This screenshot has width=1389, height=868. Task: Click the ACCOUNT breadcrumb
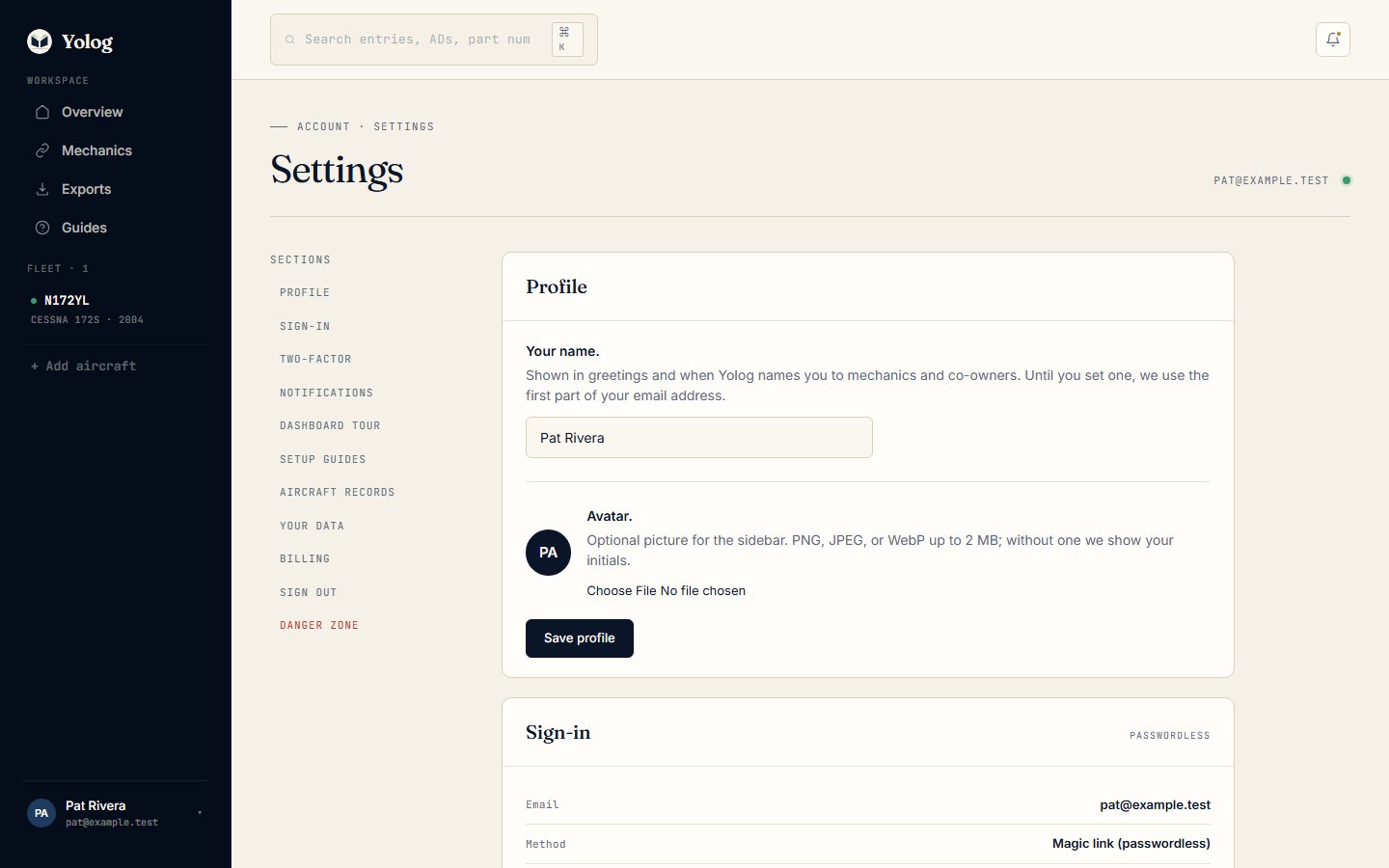coord(323,126)
